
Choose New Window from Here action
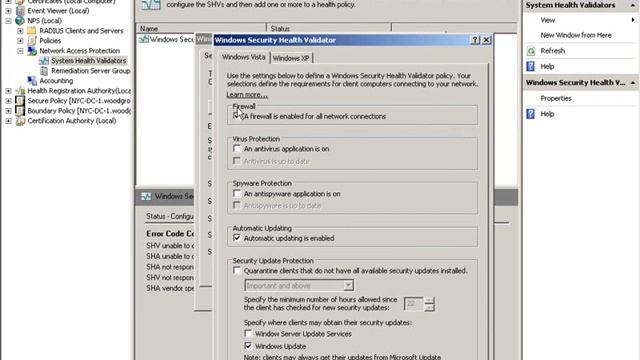[576, 36]
